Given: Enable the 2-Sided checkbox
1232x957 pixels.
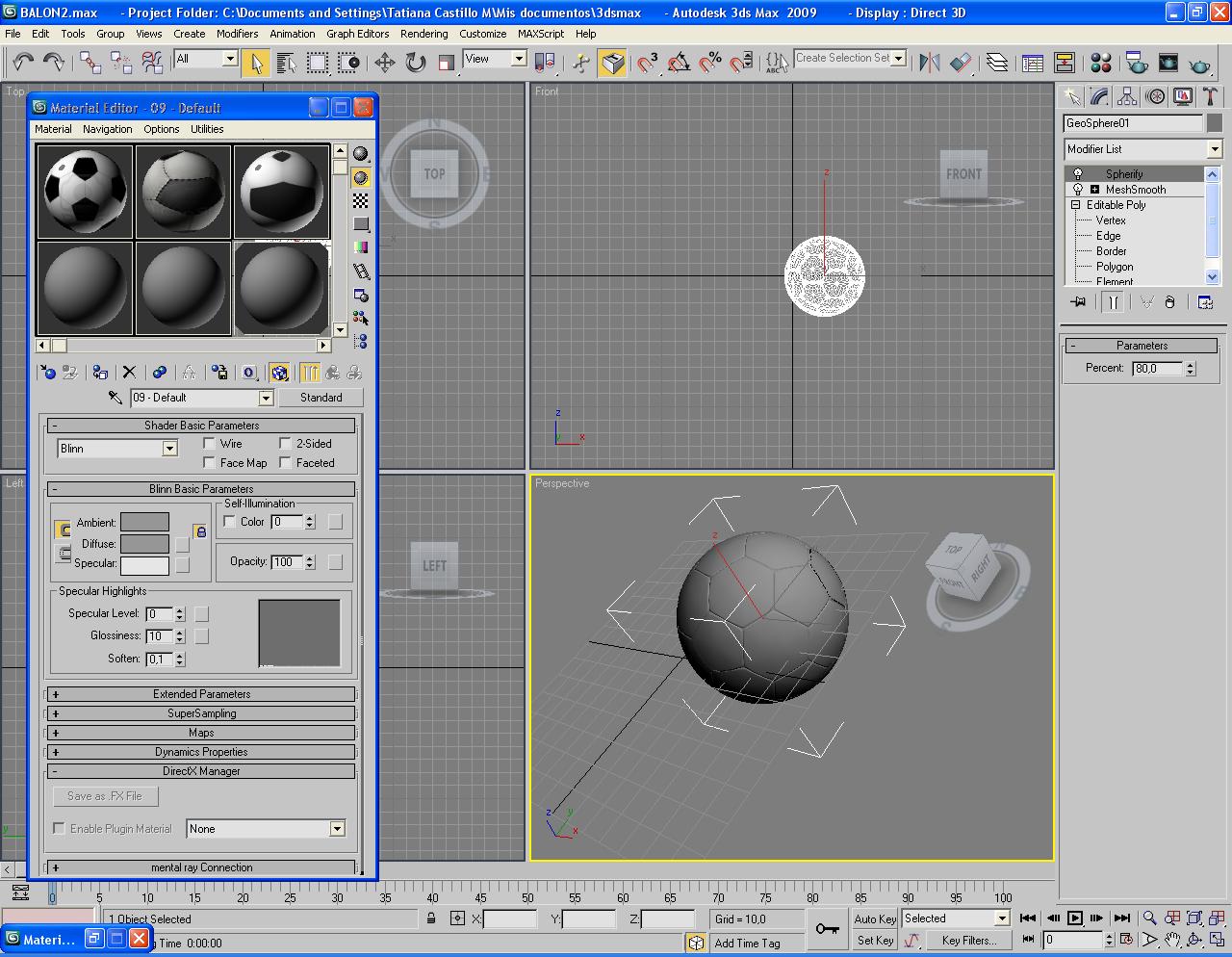Looking at the screenshot, I should (x=285, y=444).
